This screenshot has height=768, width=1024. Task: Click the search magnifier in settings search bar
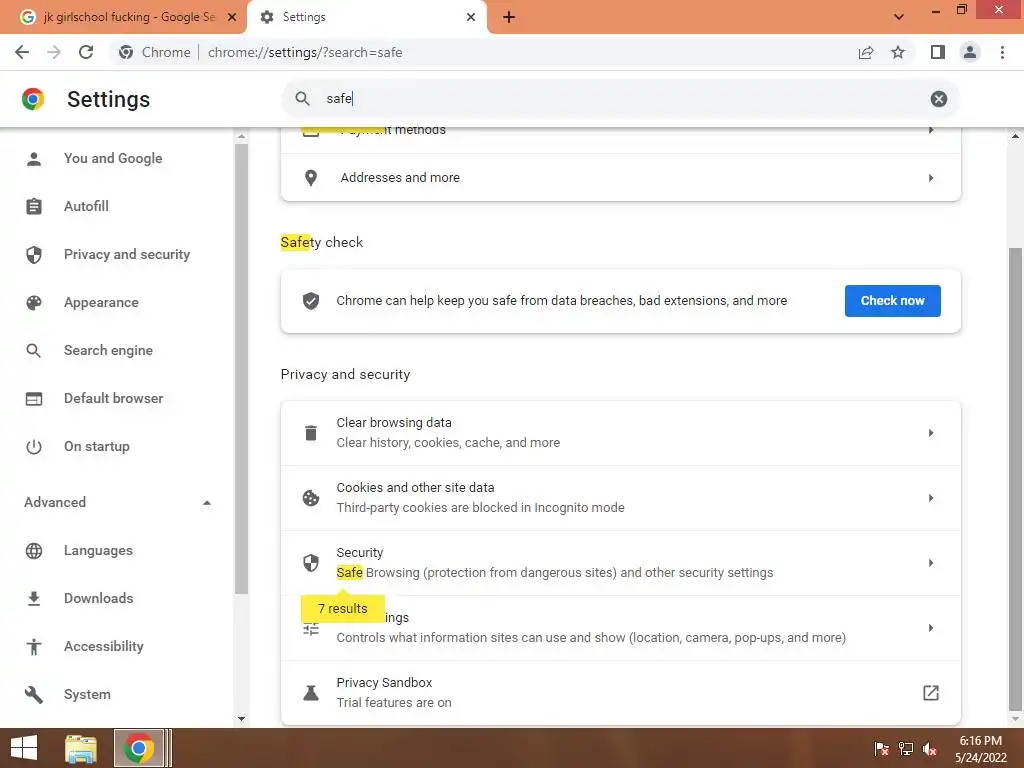(302, 99)
